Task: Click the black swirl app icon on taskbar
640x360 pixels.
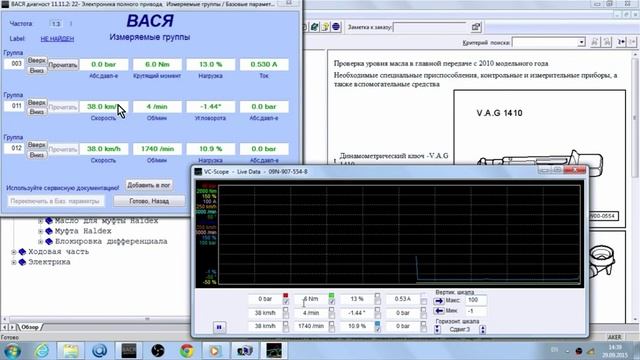Action: tap(158, 351)
